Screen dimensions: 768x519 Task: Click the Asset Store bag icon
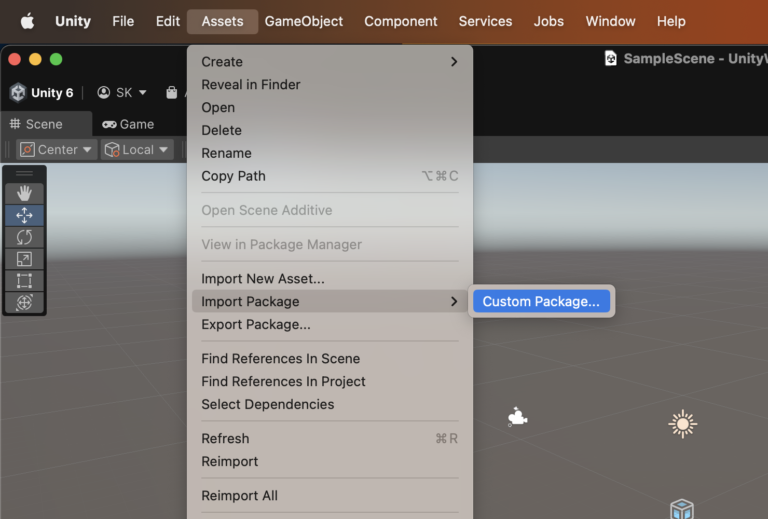click(173, 93)
